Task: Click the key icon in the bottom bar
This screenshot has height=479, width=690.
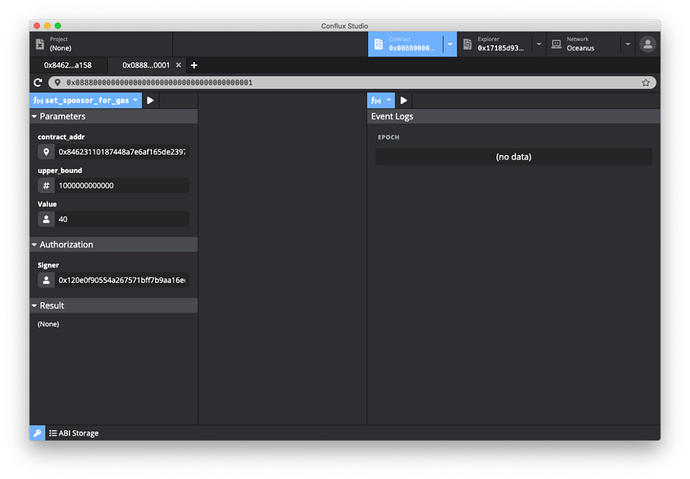Action: (37, 433)
